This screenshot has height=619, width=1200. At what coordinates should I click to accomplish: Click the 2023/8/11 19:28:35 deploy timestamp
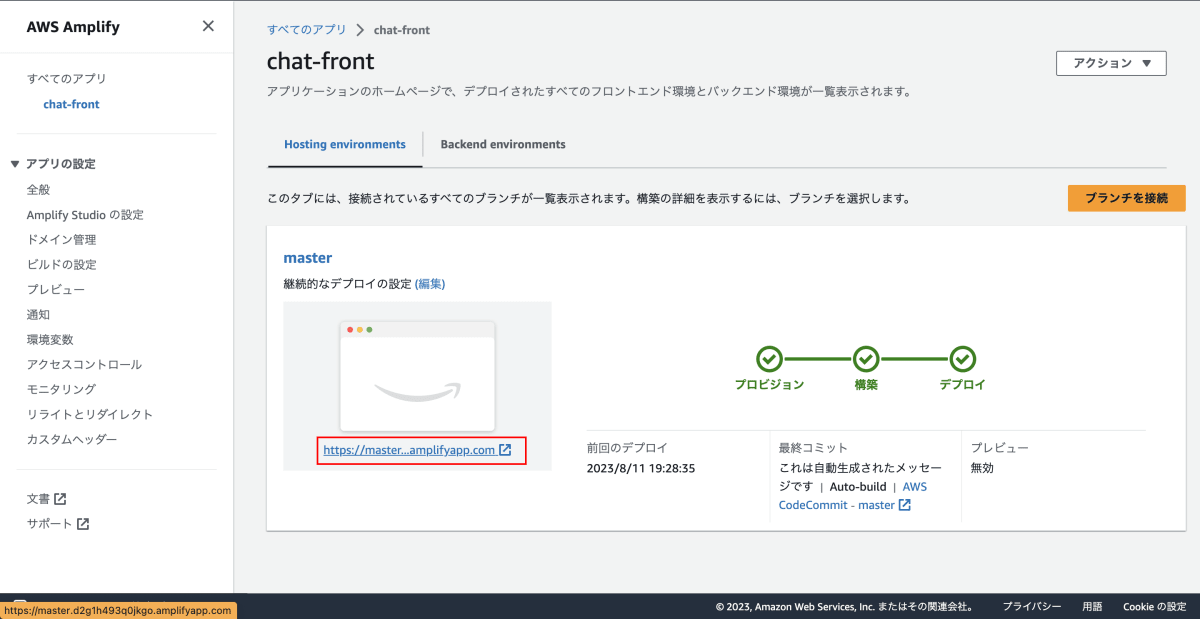[641, 468]
